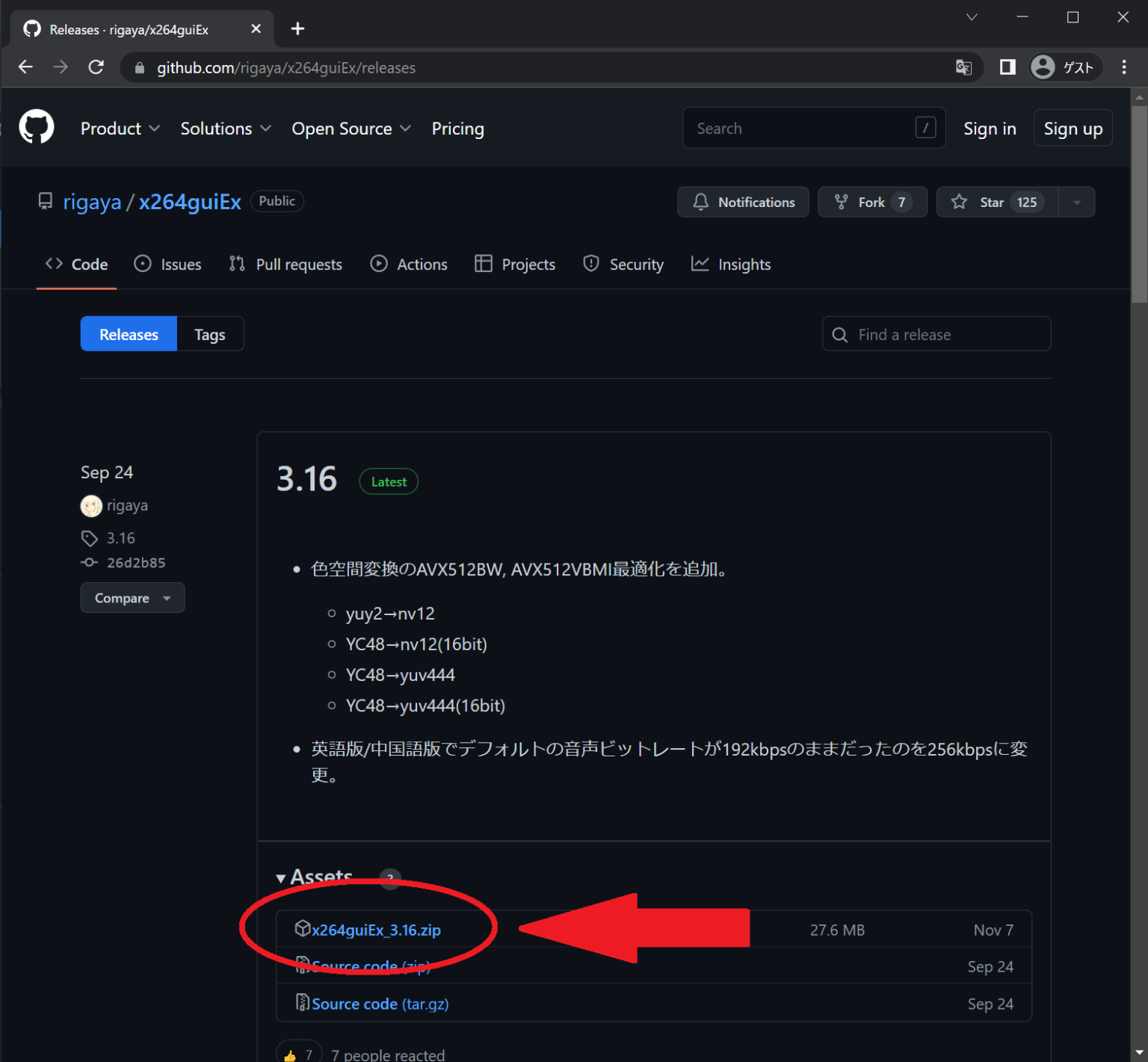
Task: Expand the Compare dropdown
Action: click(166, 598)
